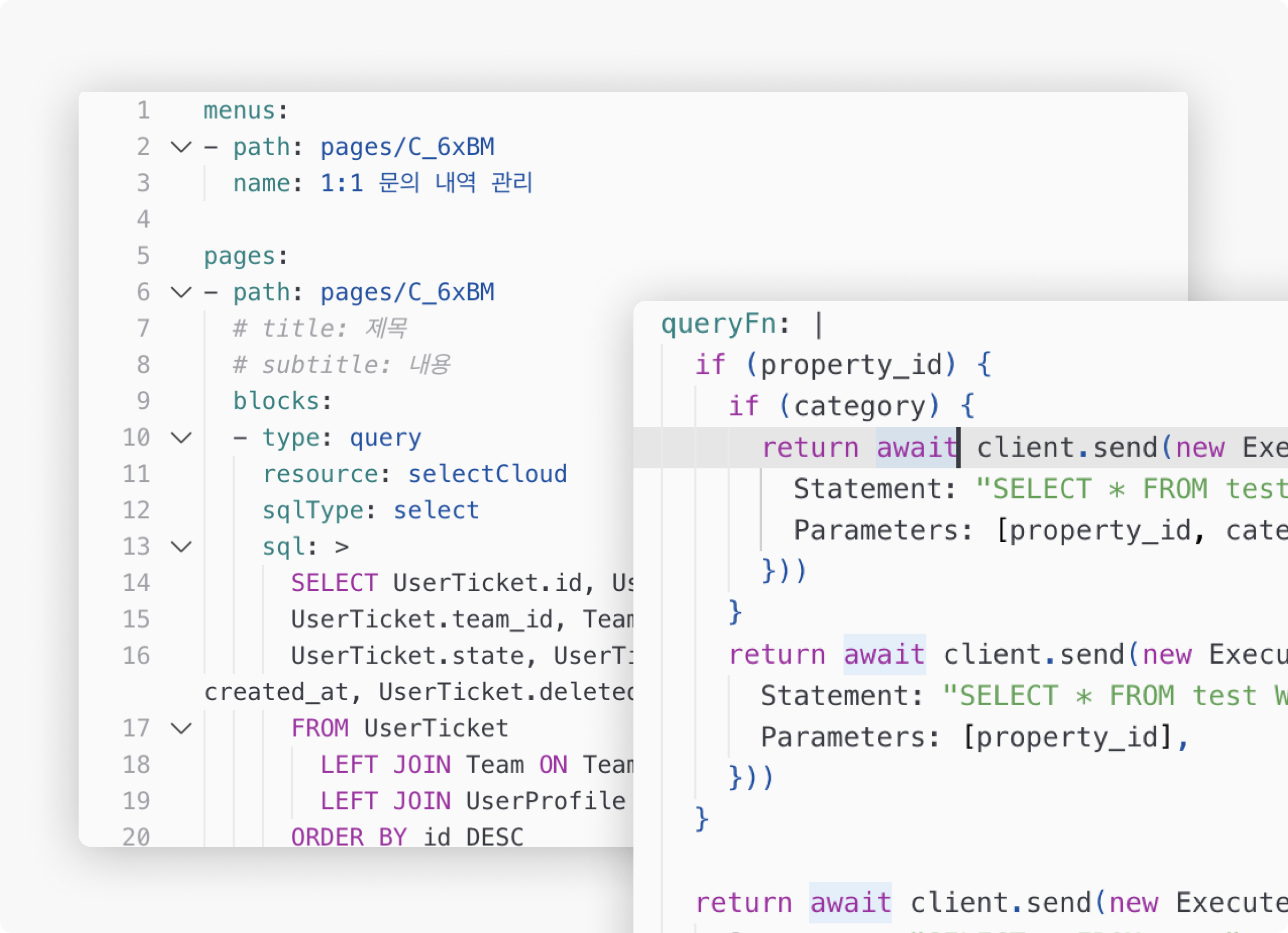
Task: Click line number 1 in the gutter
Action: [x=143, y=110]
